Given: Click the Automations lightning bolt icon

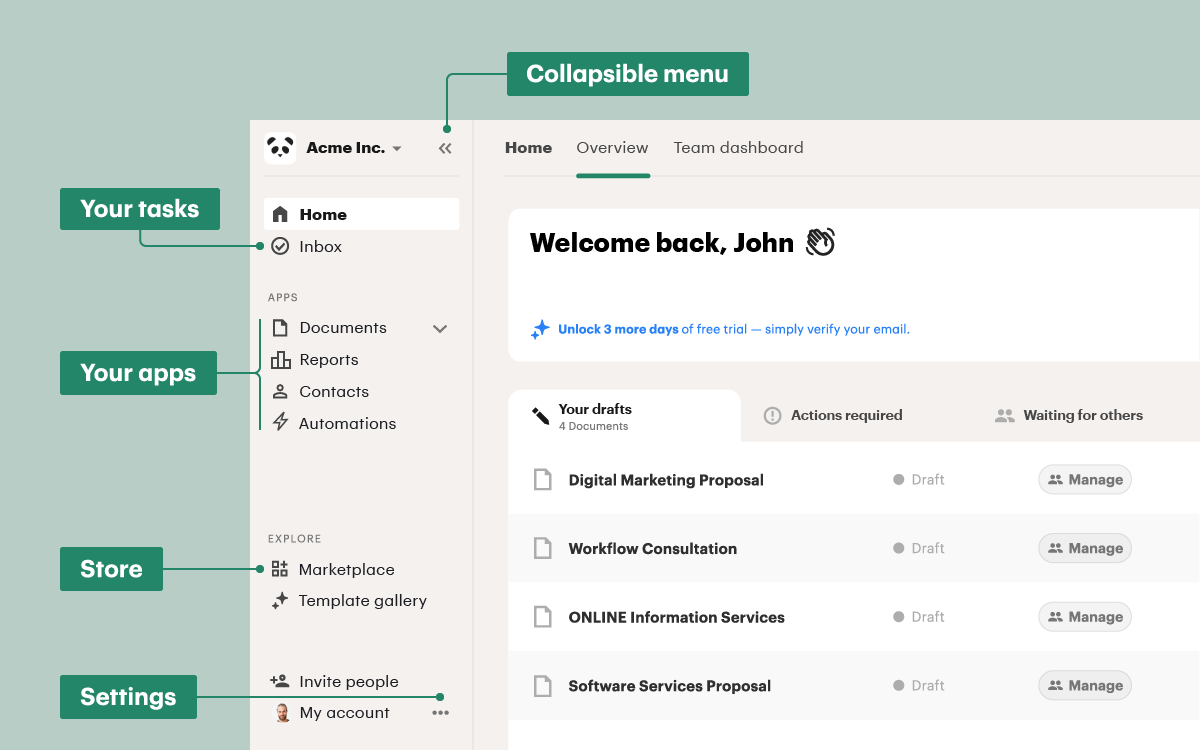Looking at the screenshot, I should click(280, 423).
